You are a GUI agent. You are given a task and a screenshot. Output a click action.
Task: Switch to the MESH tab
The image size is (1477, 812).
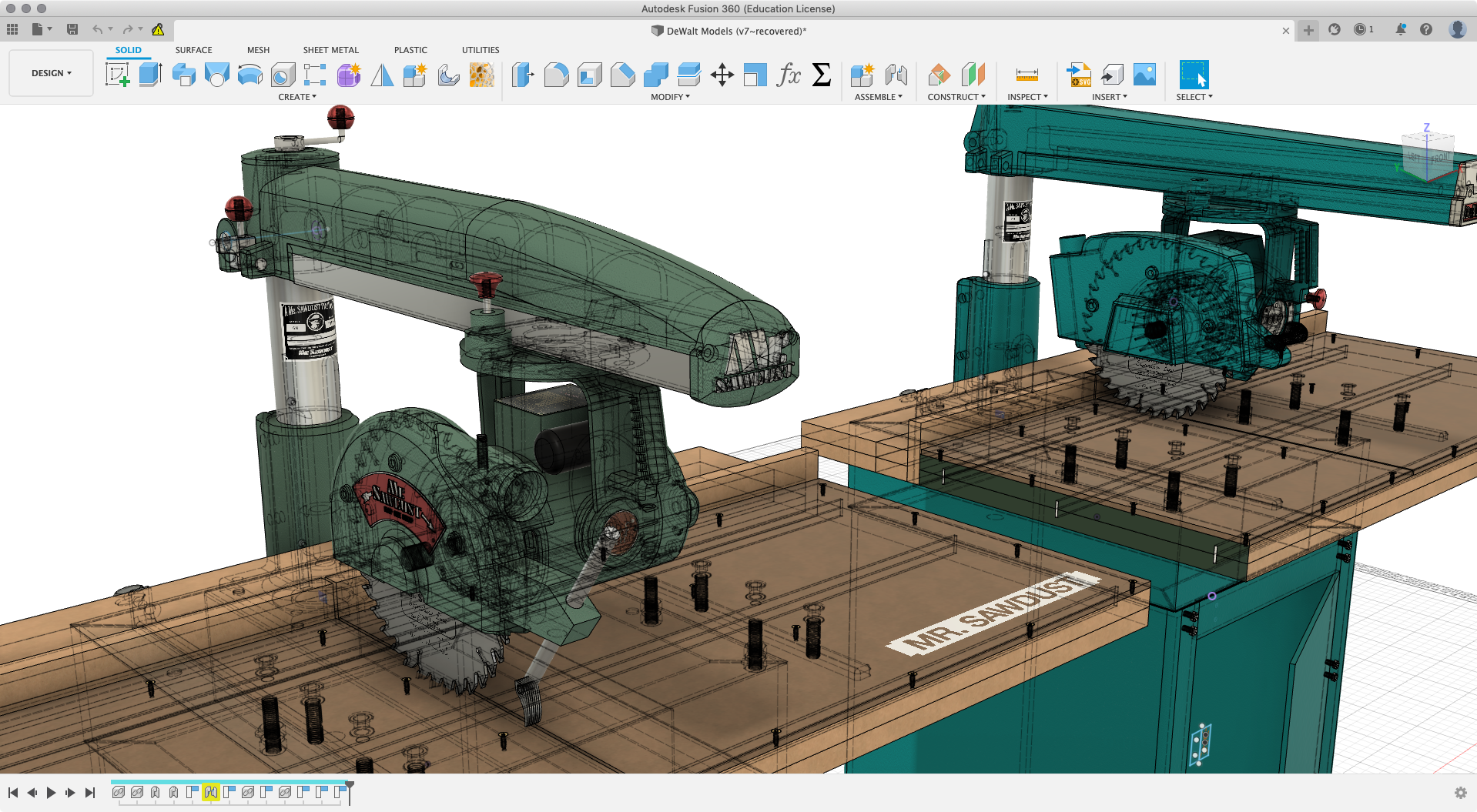point(258,50)
